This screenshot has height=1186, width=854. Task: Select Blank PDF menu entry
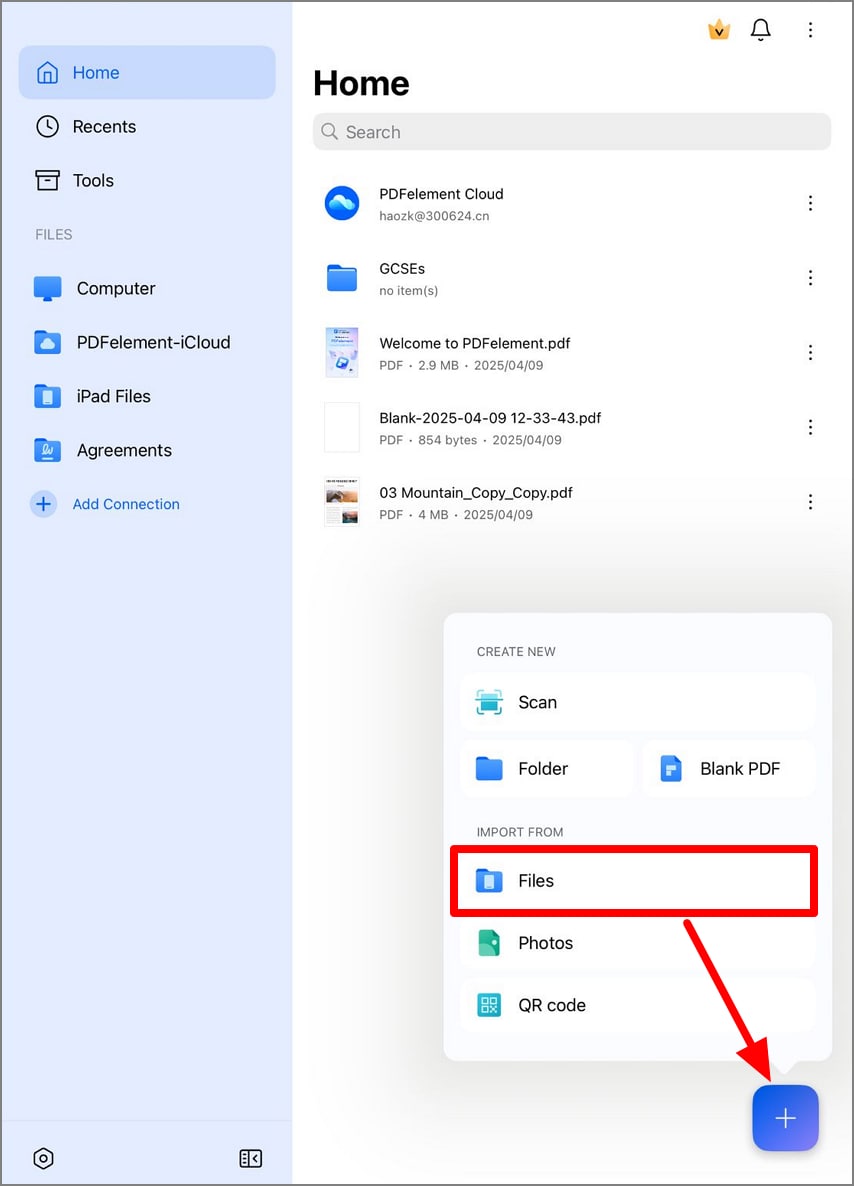coord(728,768)
